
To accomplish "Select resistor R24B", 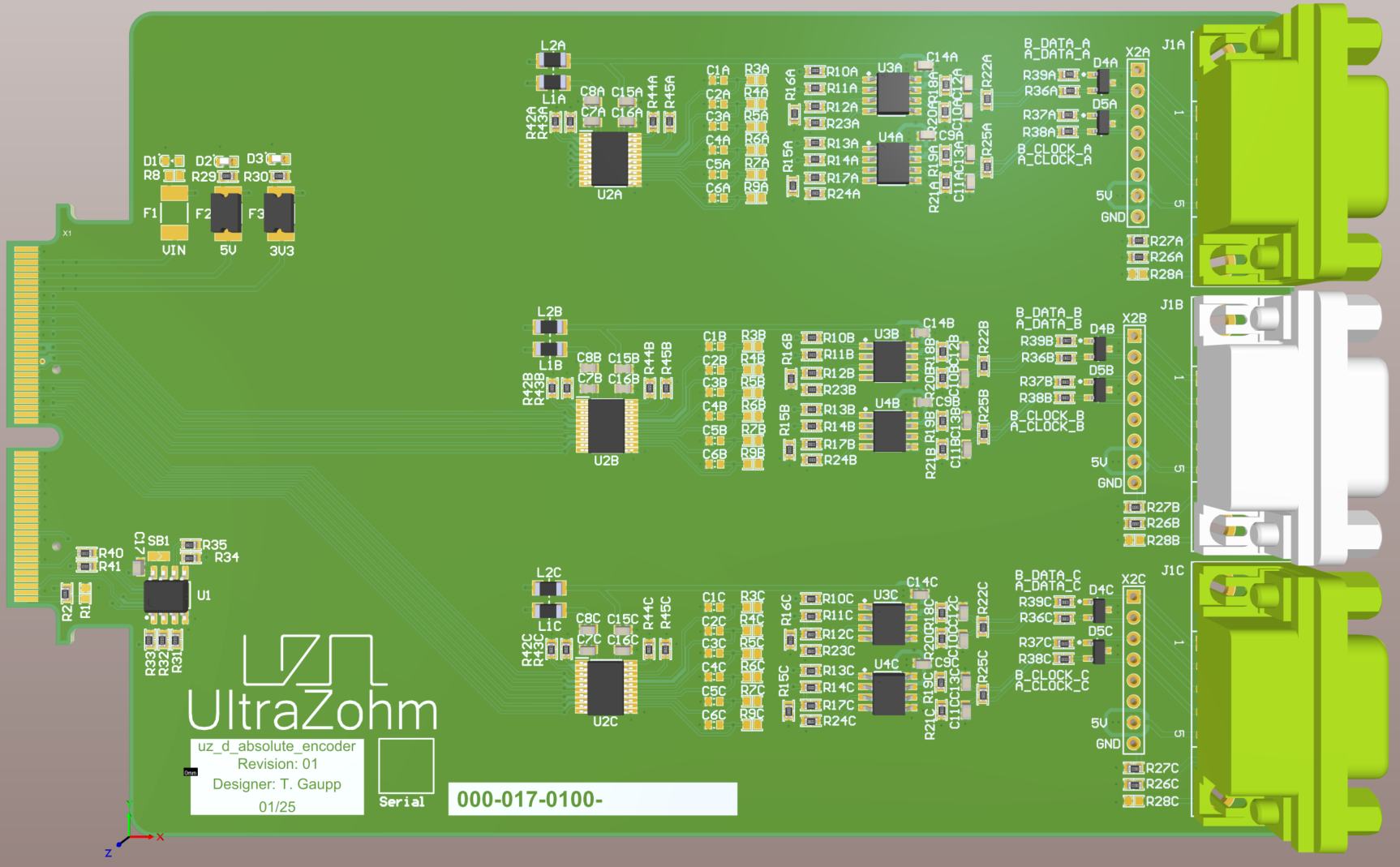I will [812, 460].
